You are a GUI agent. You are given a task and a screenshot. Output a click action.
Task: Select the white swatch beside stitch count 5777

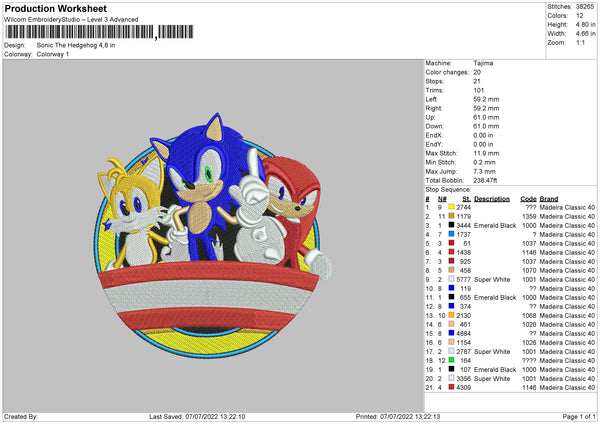(x=451, y=279)
